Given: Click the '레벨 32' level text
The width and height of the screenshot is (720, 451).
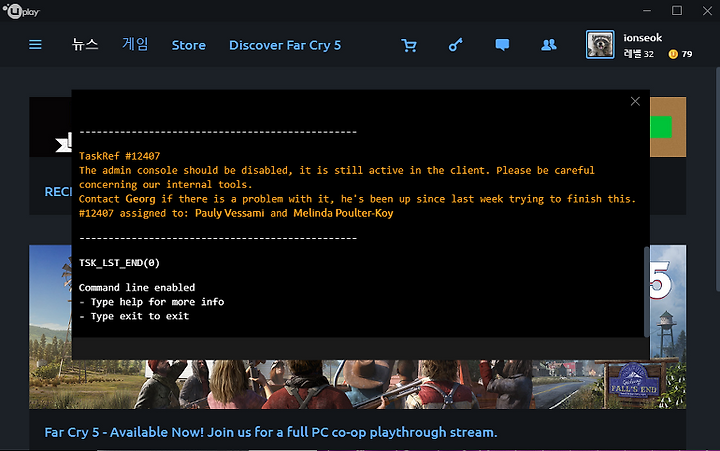Looking at the screenshot, I should tap(638, 54).
